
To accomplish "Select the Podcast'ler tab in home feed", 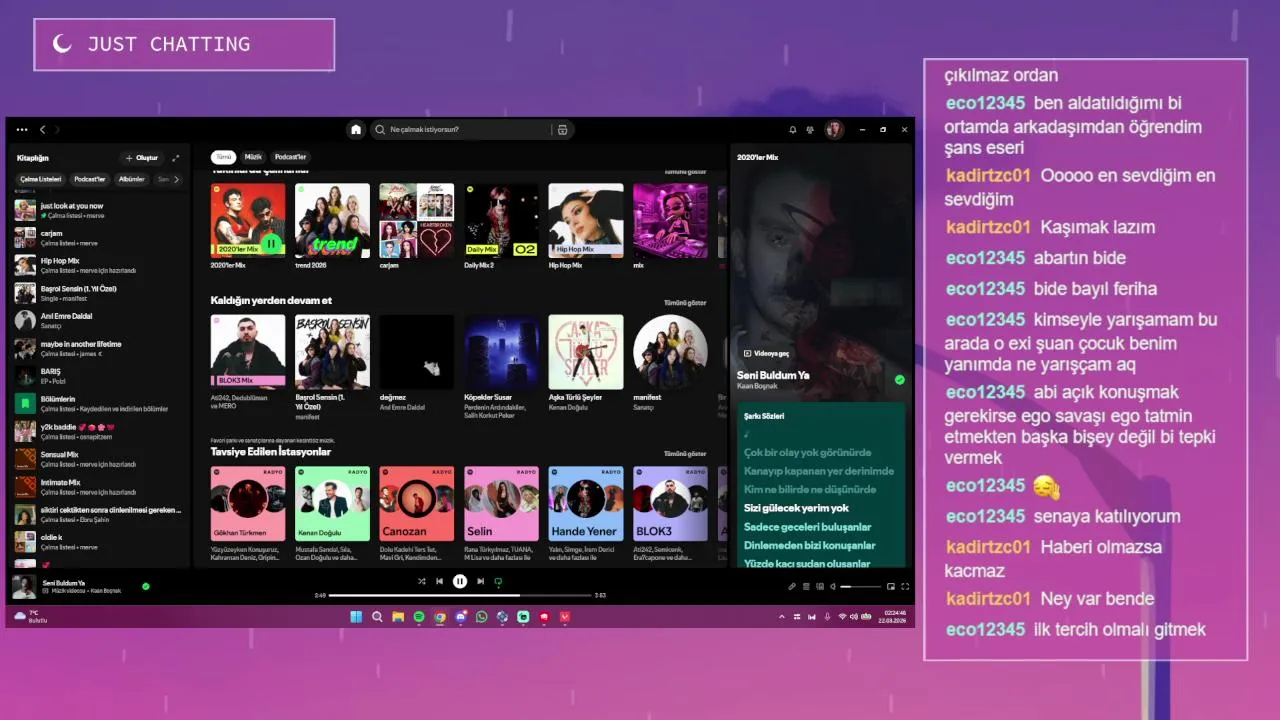I will [291, 157].
